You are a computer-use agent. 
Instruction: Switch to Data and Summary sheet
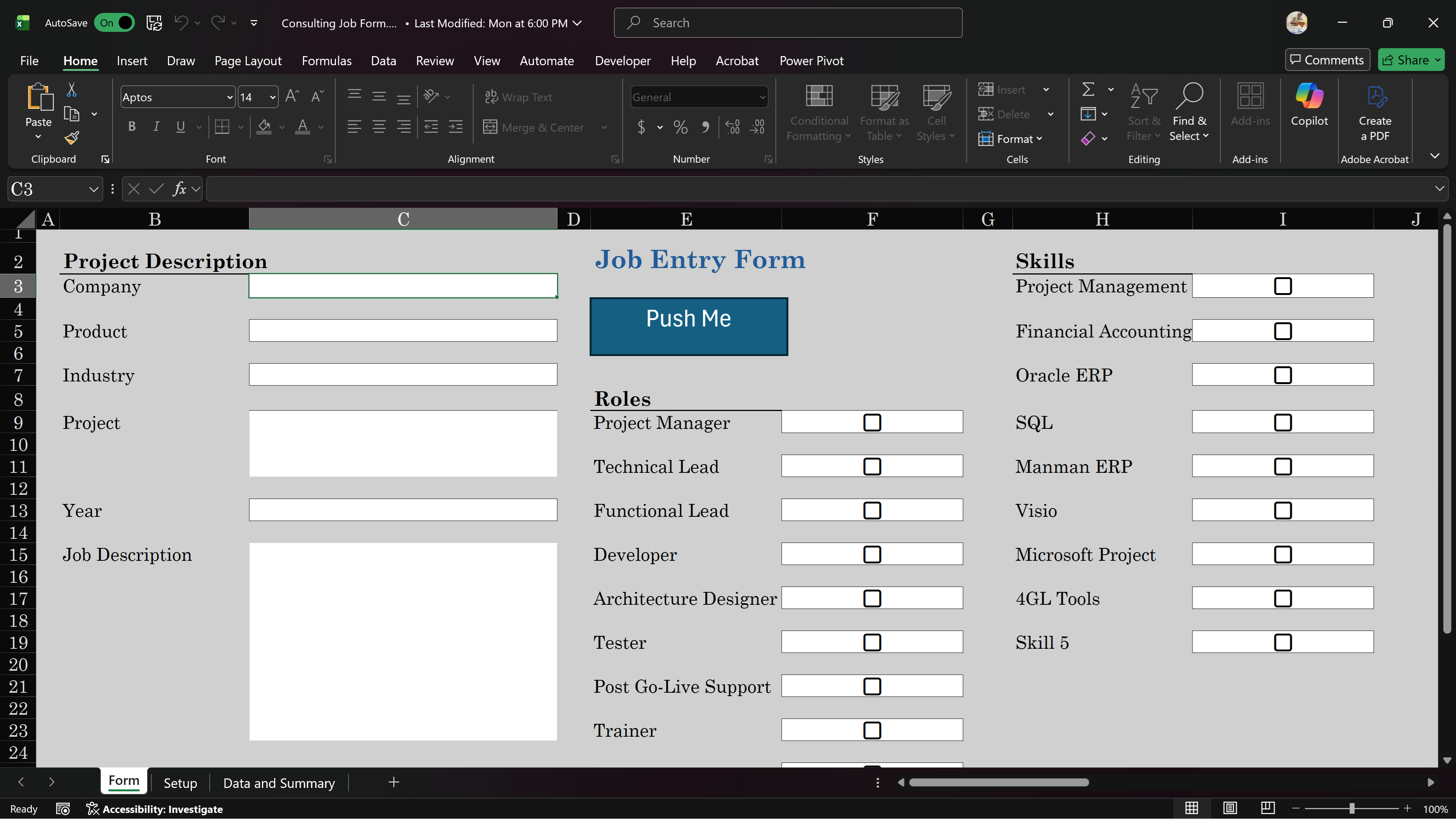point(279,783)
